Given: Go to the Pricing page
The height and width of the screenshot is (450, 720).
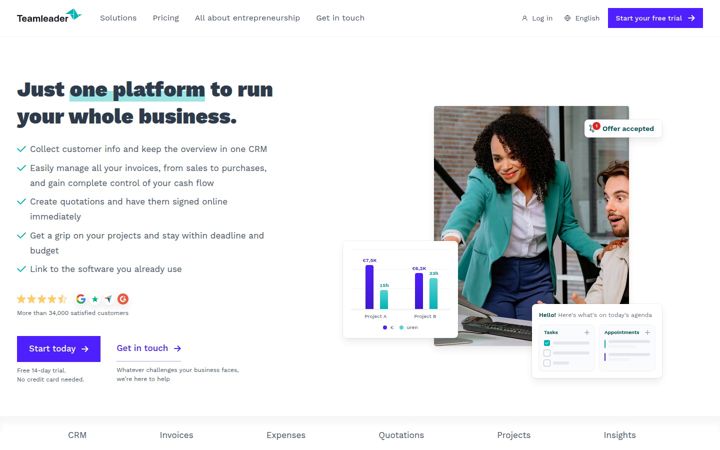Looking at the screenshot, I should point(166,18).
